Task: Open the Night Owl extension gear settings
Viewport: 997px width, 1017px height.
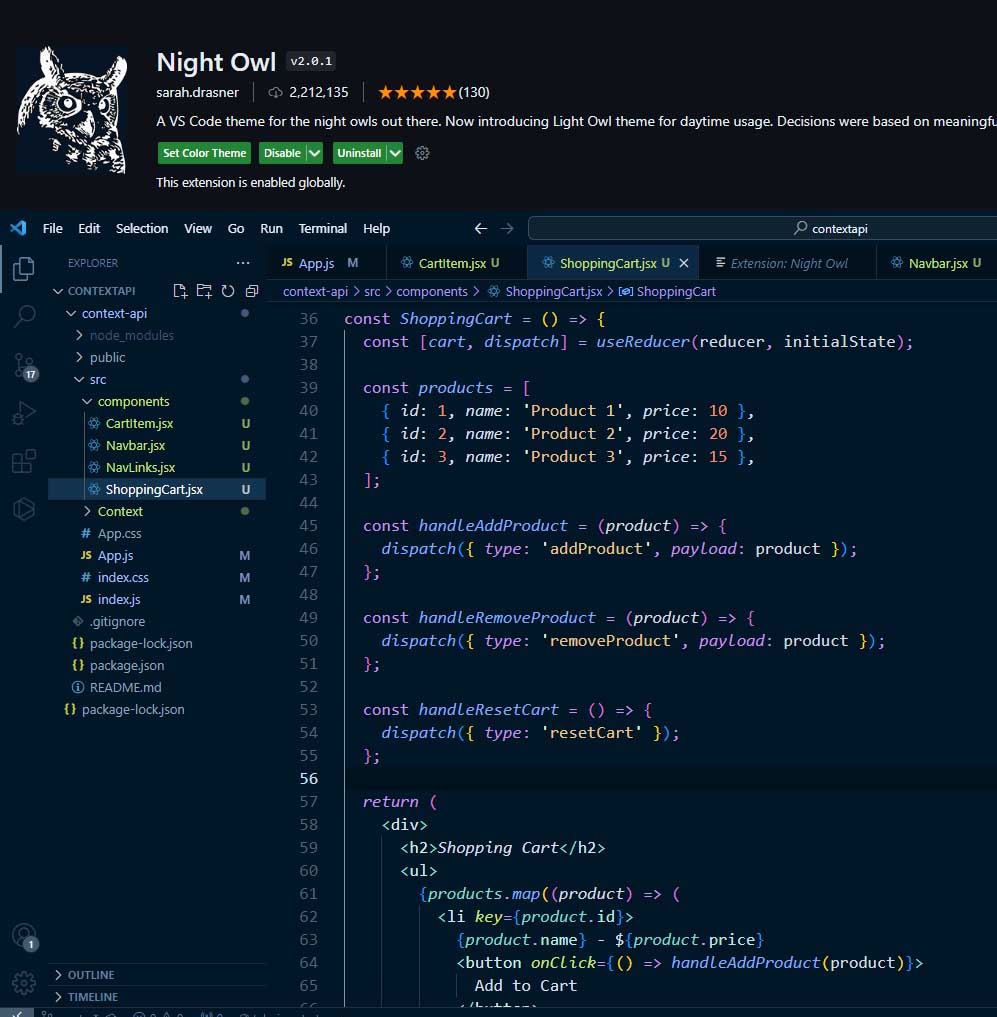Action: coord(422,153)
